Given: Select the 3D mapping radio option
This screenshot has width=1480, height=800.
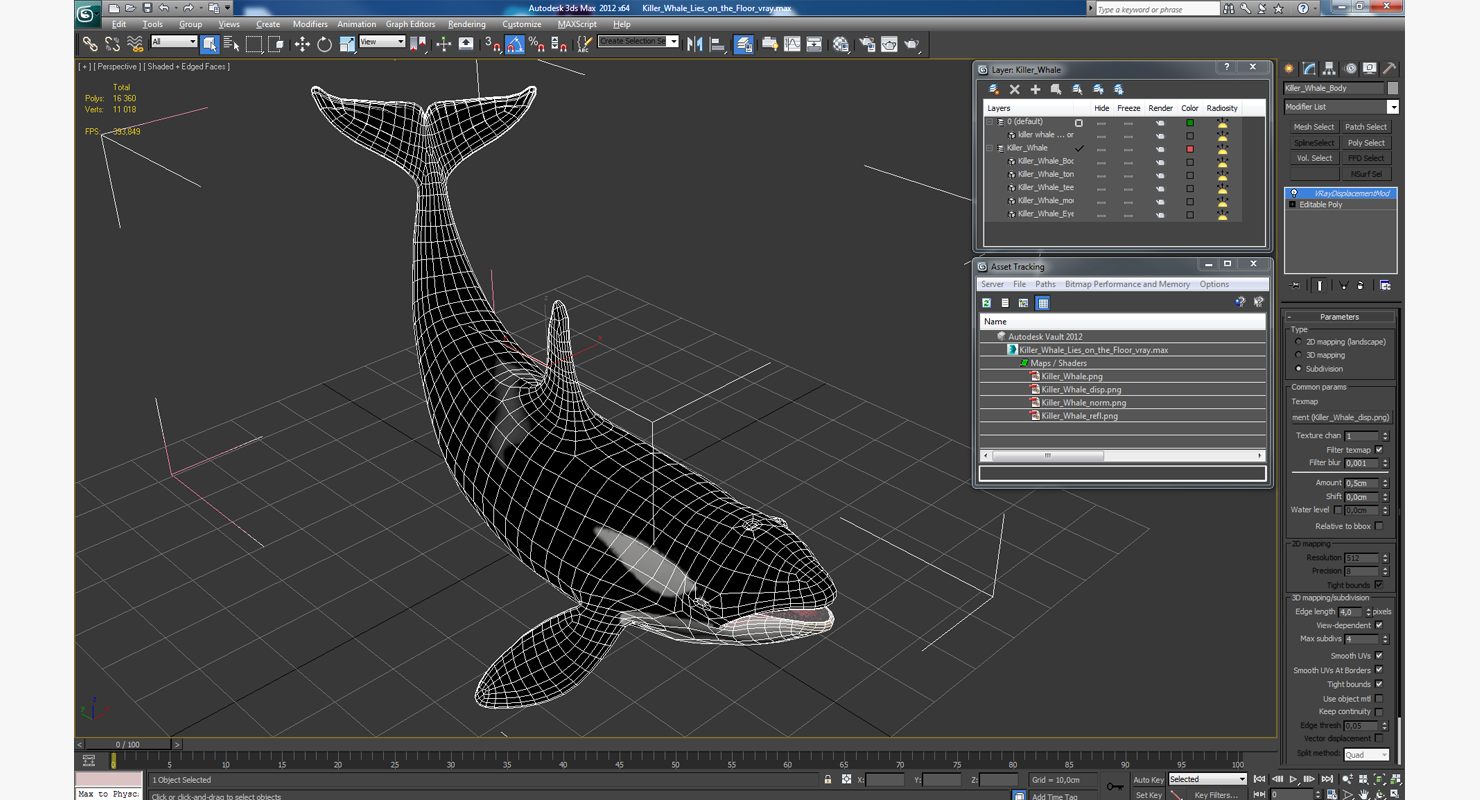Looking at the screenshot, I should point(1298,355).
